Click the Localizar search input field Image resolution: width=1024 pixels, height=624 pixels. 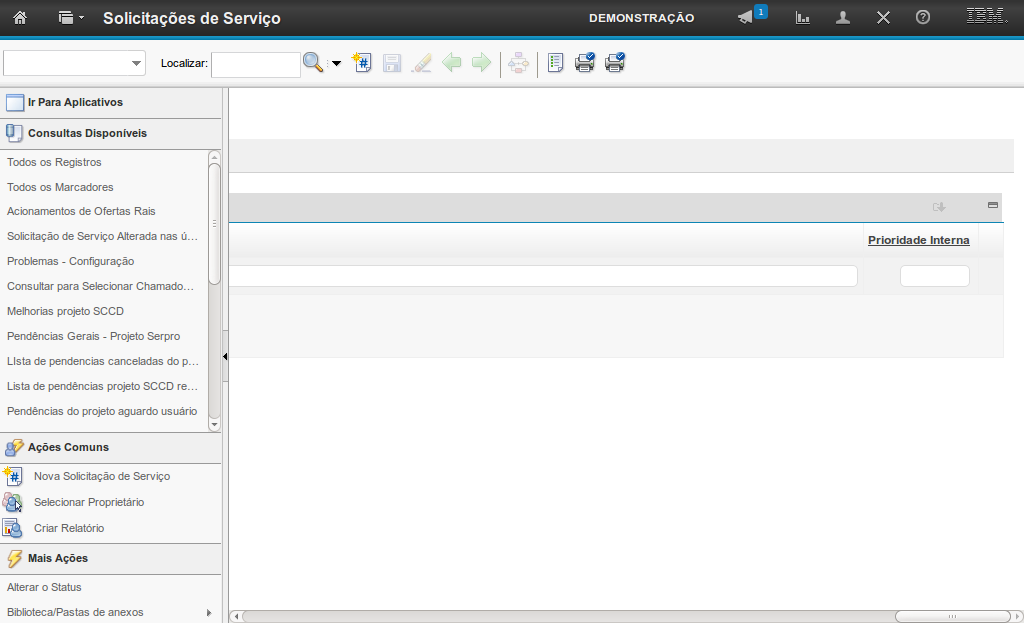coord(255,64)
